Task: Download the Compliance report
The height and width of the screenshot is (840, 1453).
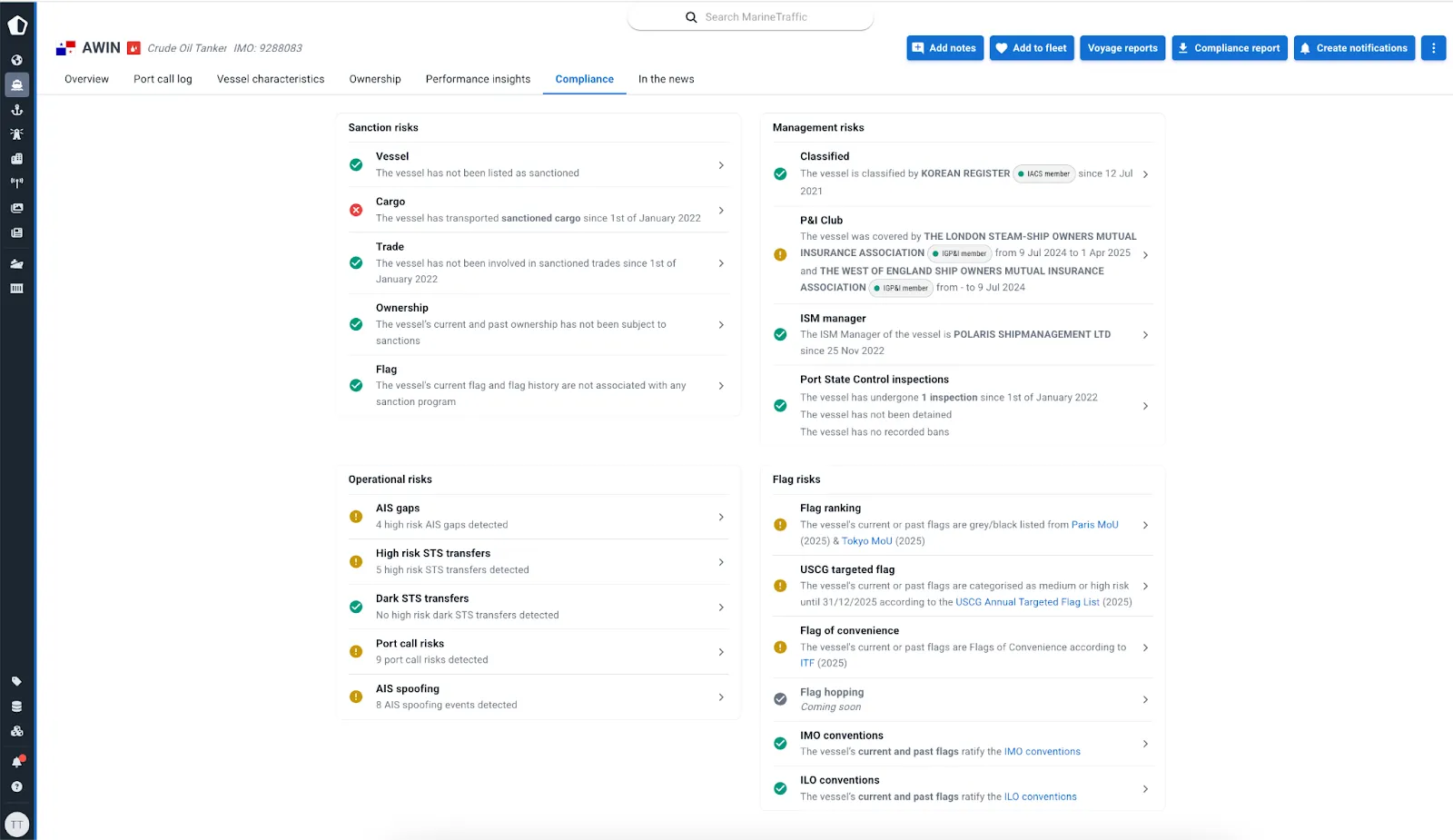Action: pos(1230,48)
